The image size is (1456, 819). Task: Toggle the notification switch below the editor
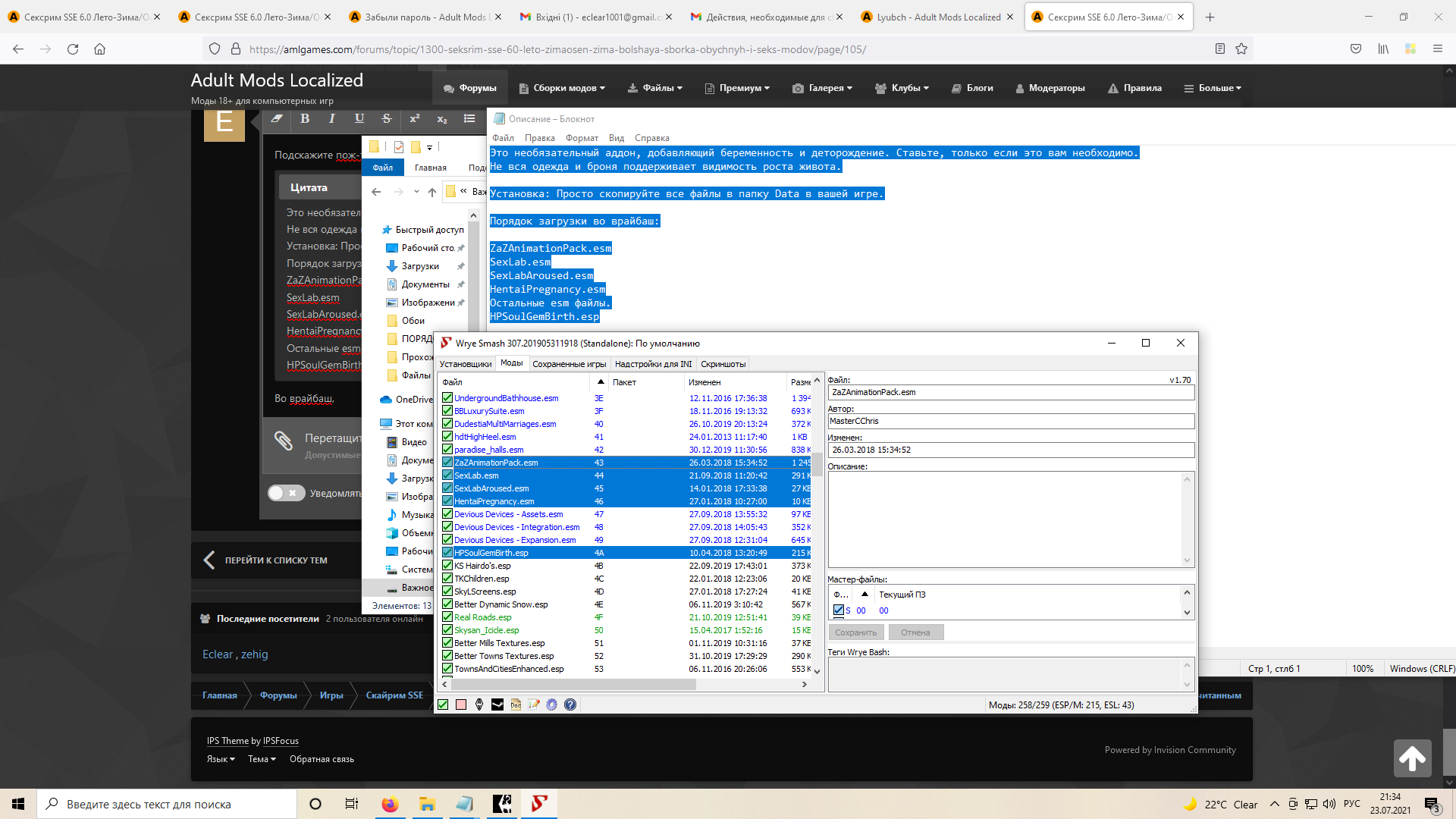point(286,493)
